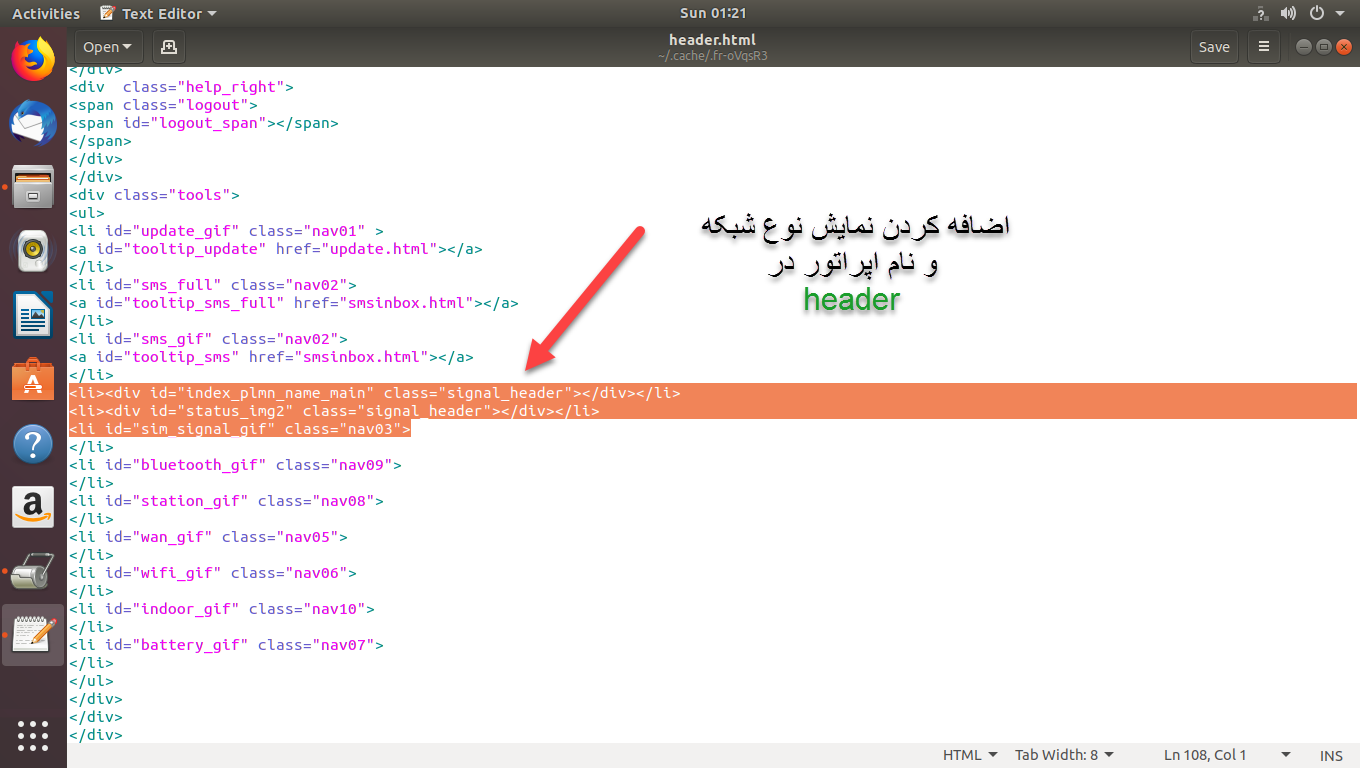Open Ubuntu Software store icon
1360x768 pixels.
click(33, 380)
